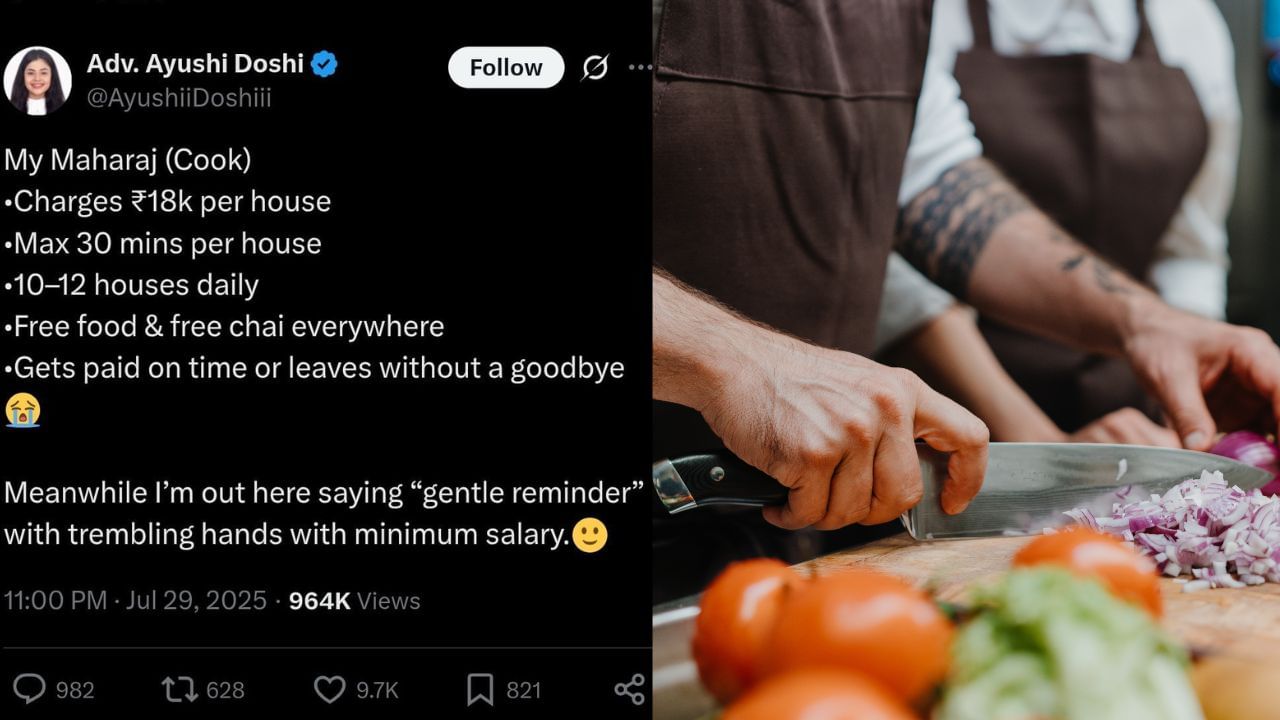
Task: View the 964K Views analytics
Action: [354, 601]
